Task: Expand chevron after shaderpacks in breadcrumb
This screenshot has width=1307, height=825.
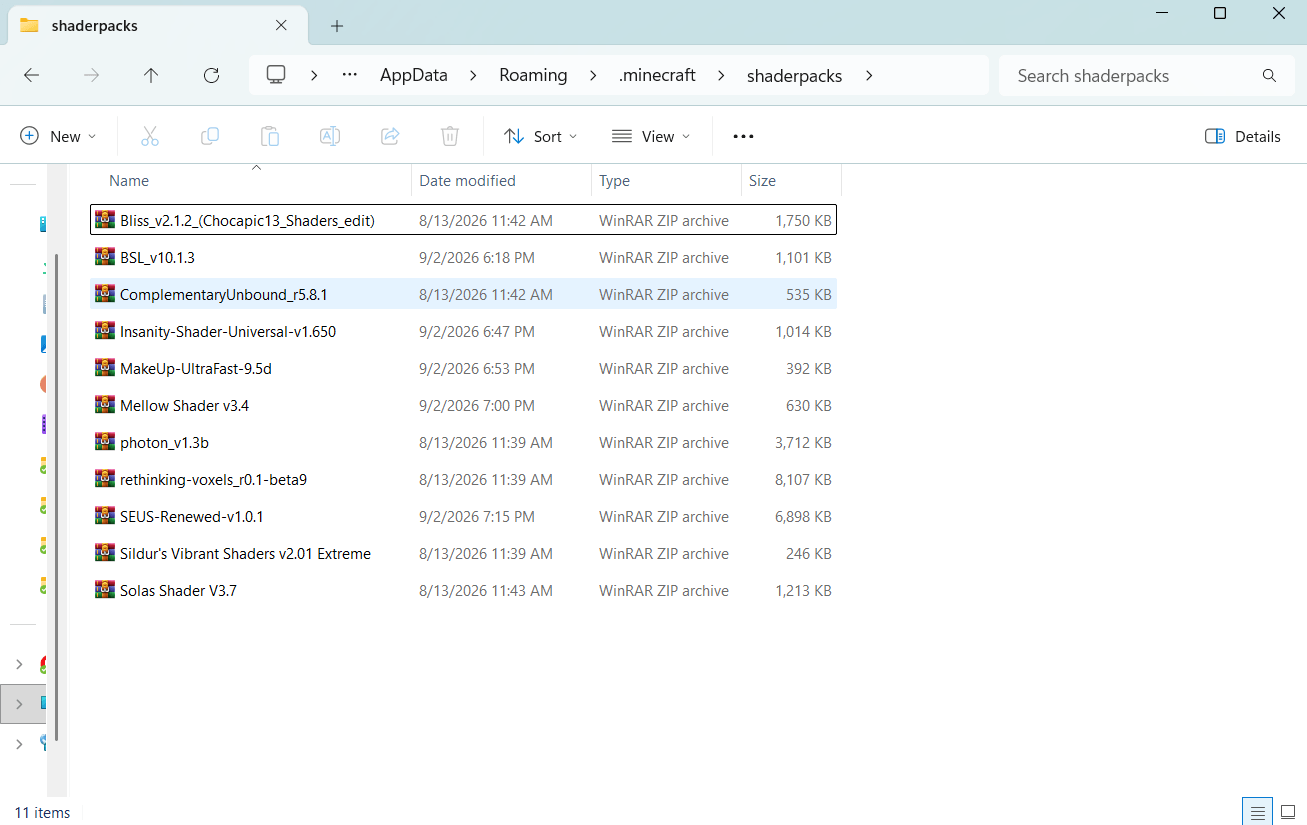Action: click(x=868, y=75)
